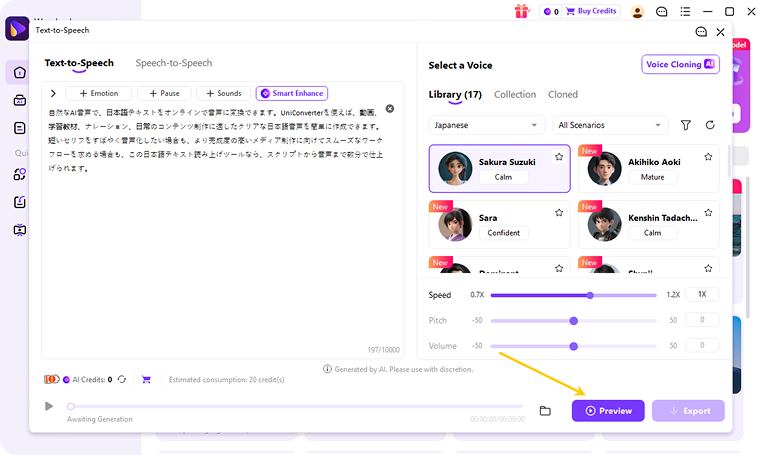Open feedback chat icon in Text-to-Speech dialog
Viewport: 764px width, 455px height.
(701, 32)
